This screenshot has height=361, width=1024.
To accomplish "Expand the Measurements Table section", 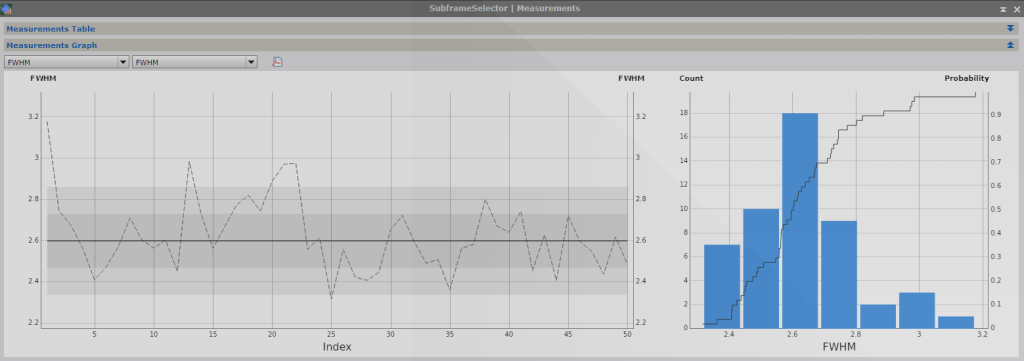I will point(1010,29).
